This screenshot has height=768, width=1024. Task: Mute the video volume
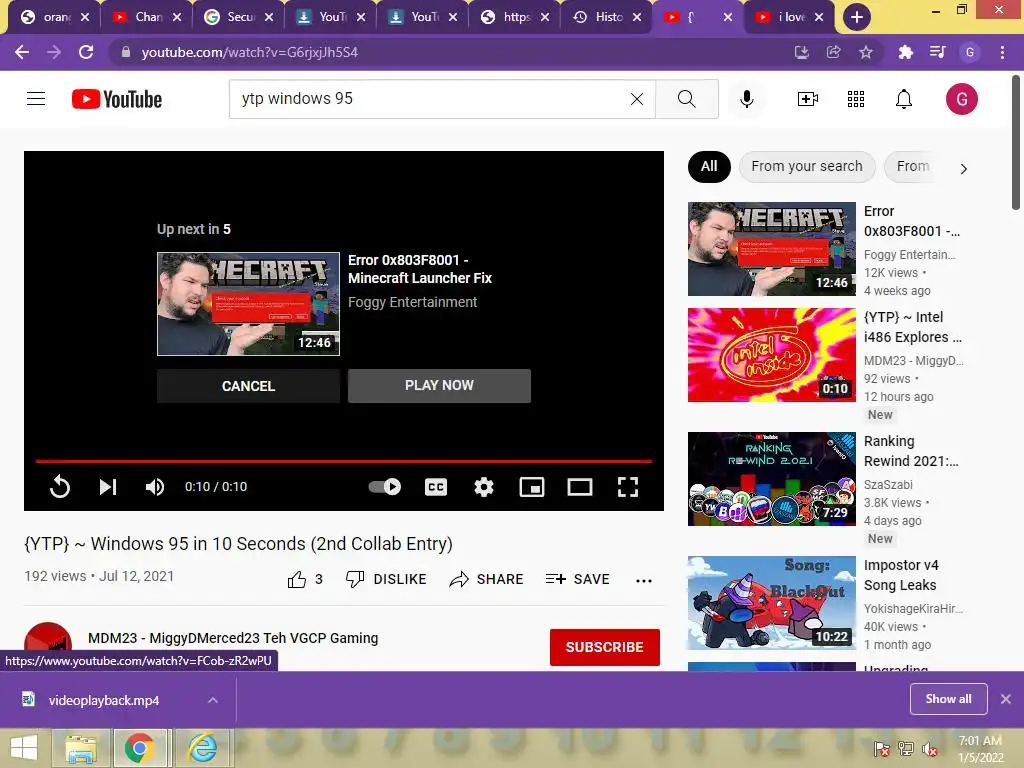pyautogui.click(x=155, y=487)
